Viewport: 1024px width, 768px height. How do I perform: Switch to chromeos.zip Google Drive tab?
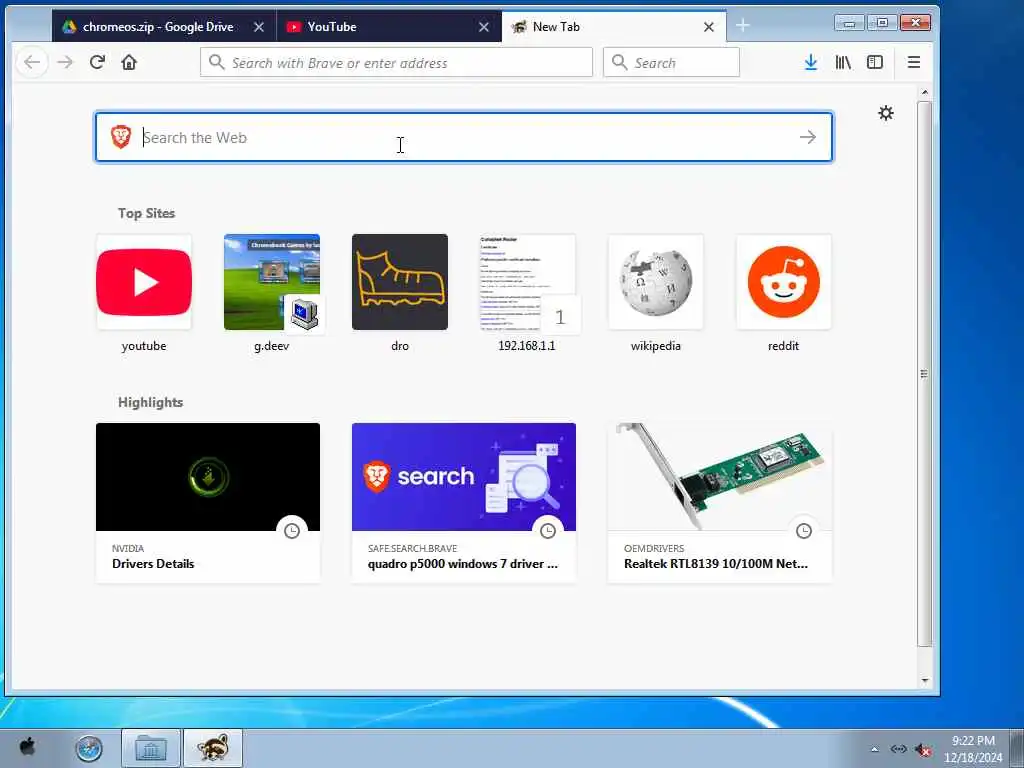[164, 27]
